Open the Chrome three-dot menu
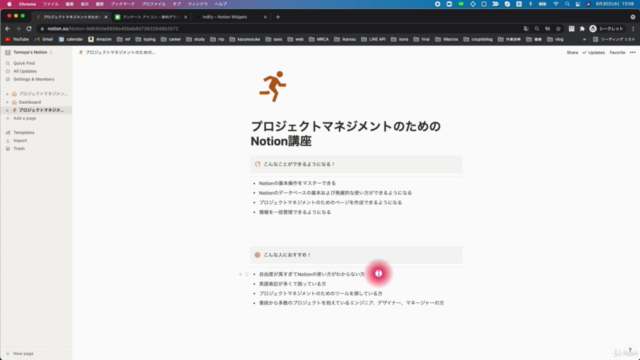Image resolution: width=640 pixels, height=360 pixels. [x=633, y=29]
